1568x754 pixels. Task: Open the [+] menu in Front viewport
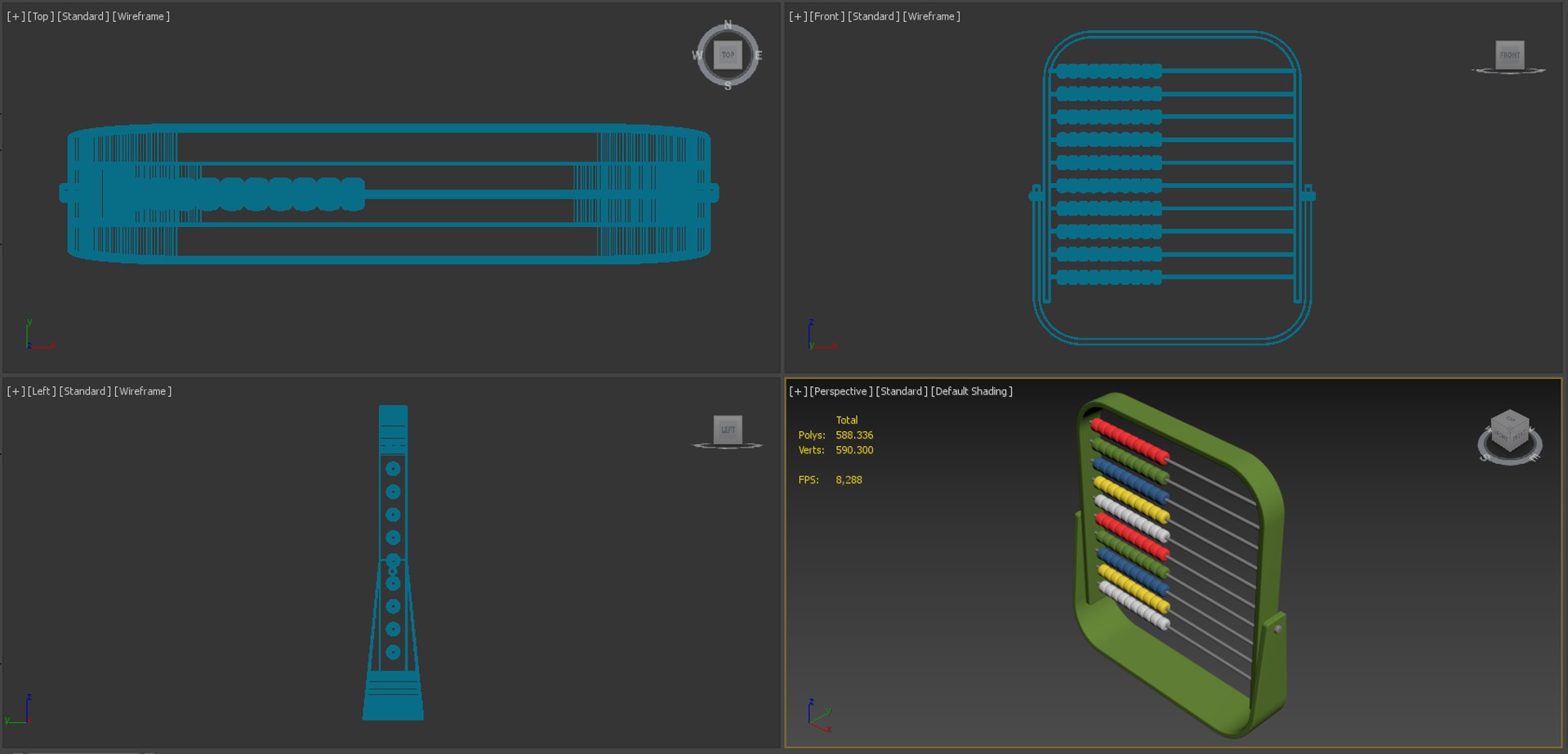coord(798,16)
